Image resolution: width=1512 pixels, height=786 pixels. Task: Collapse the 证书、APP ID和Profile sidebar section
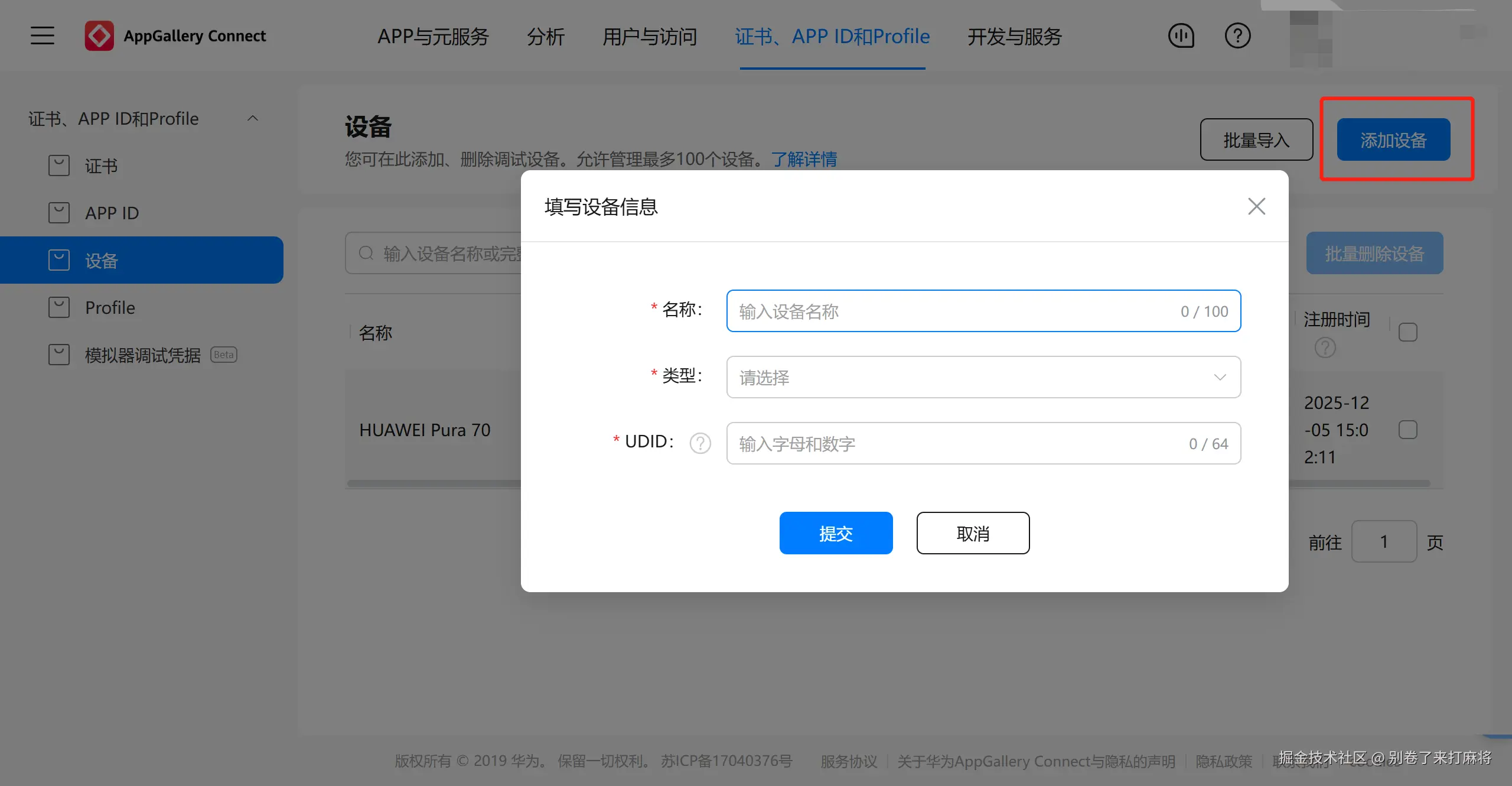click(x=253, y=118)
